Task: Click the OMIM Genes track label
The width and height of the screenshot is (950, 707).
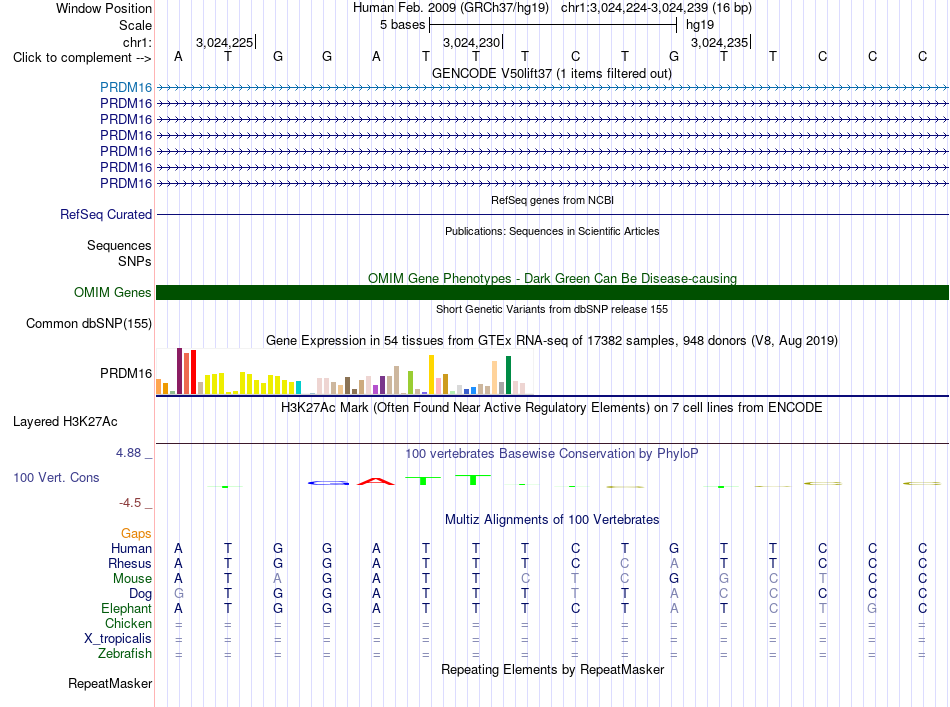Action: coord(113,293)
